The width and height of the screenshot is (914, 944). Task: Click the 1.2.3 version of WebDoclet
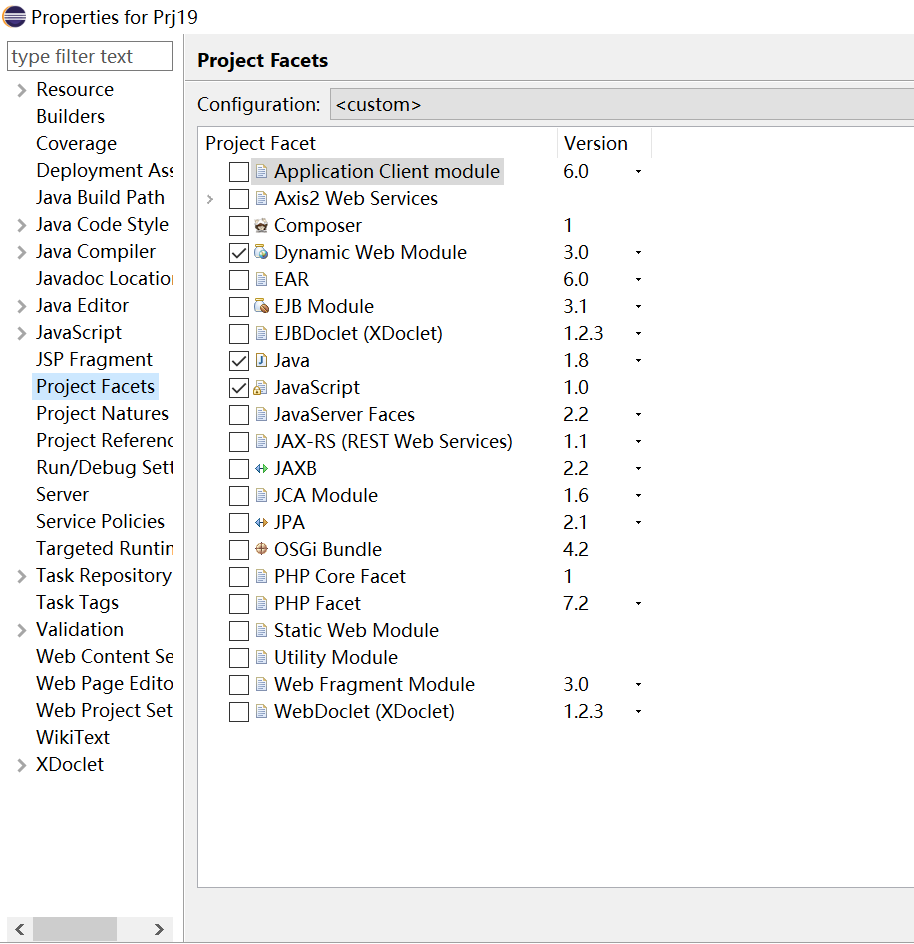tap(583, 711)
